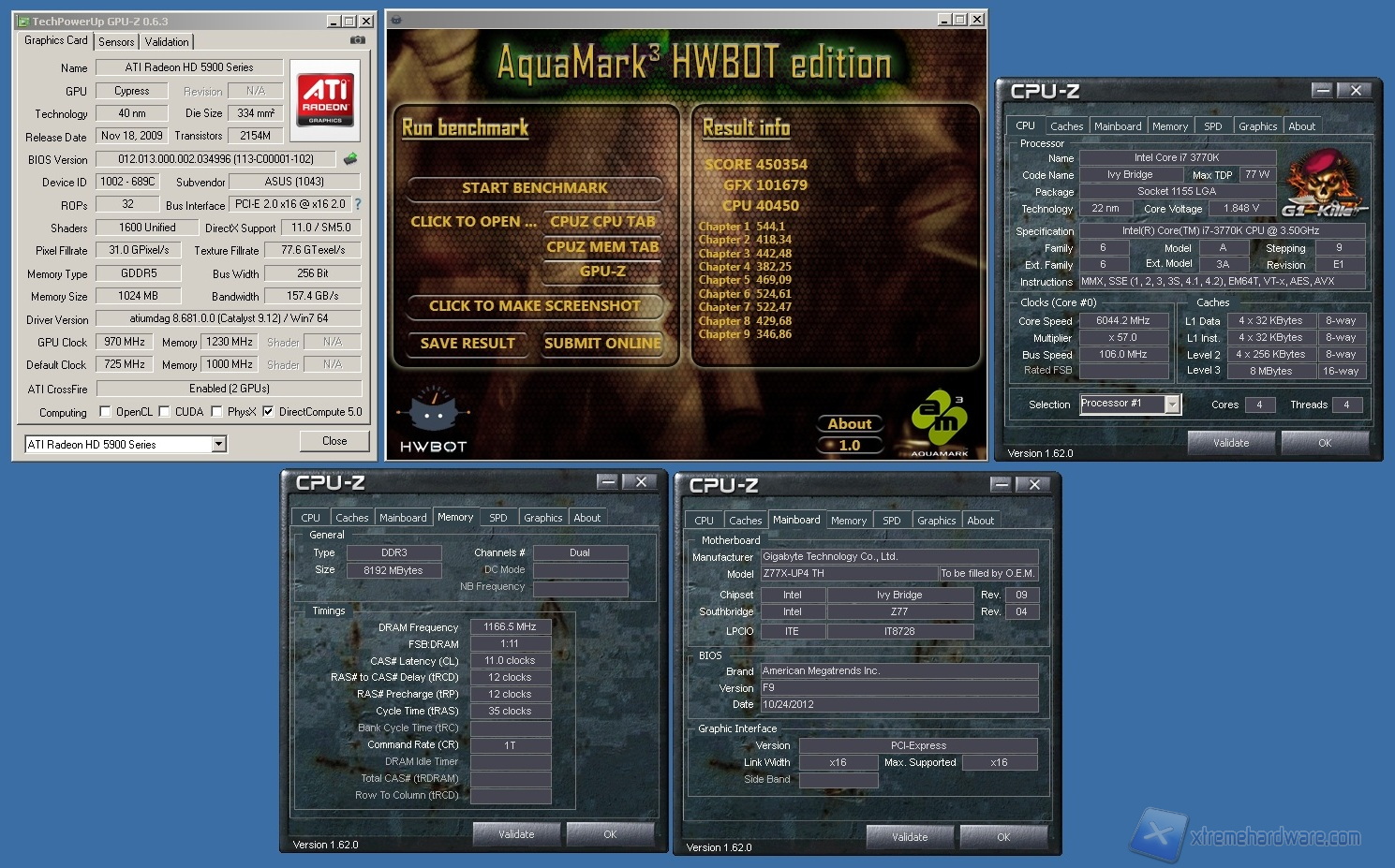Uncheck the DirectCompute 5.0 checkbox
Screen dimensions: 1395x868
click(268, 412)
